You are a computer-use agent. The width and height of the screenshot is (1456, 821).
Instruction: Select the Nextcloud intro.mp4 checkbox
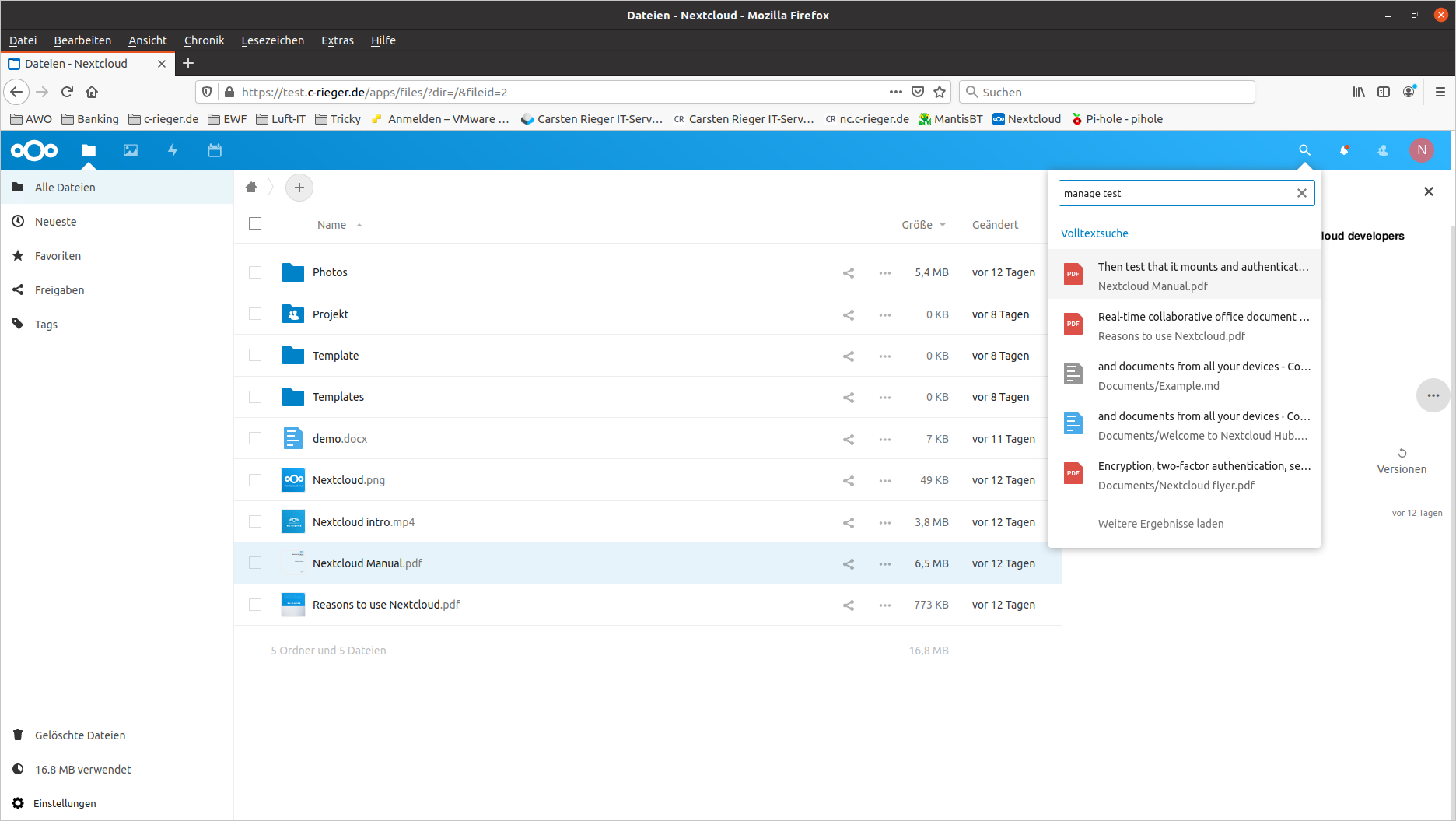(255, 521)
